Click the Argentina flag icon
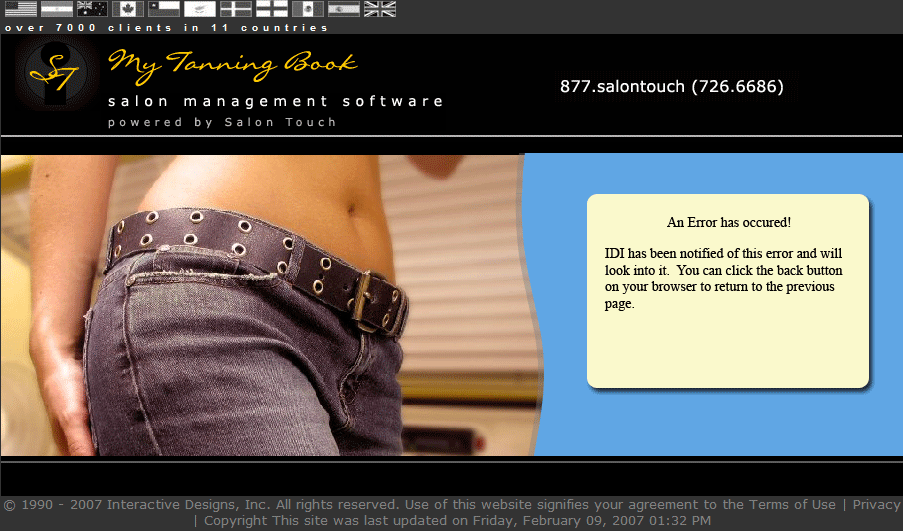 (x=57, y=9)
